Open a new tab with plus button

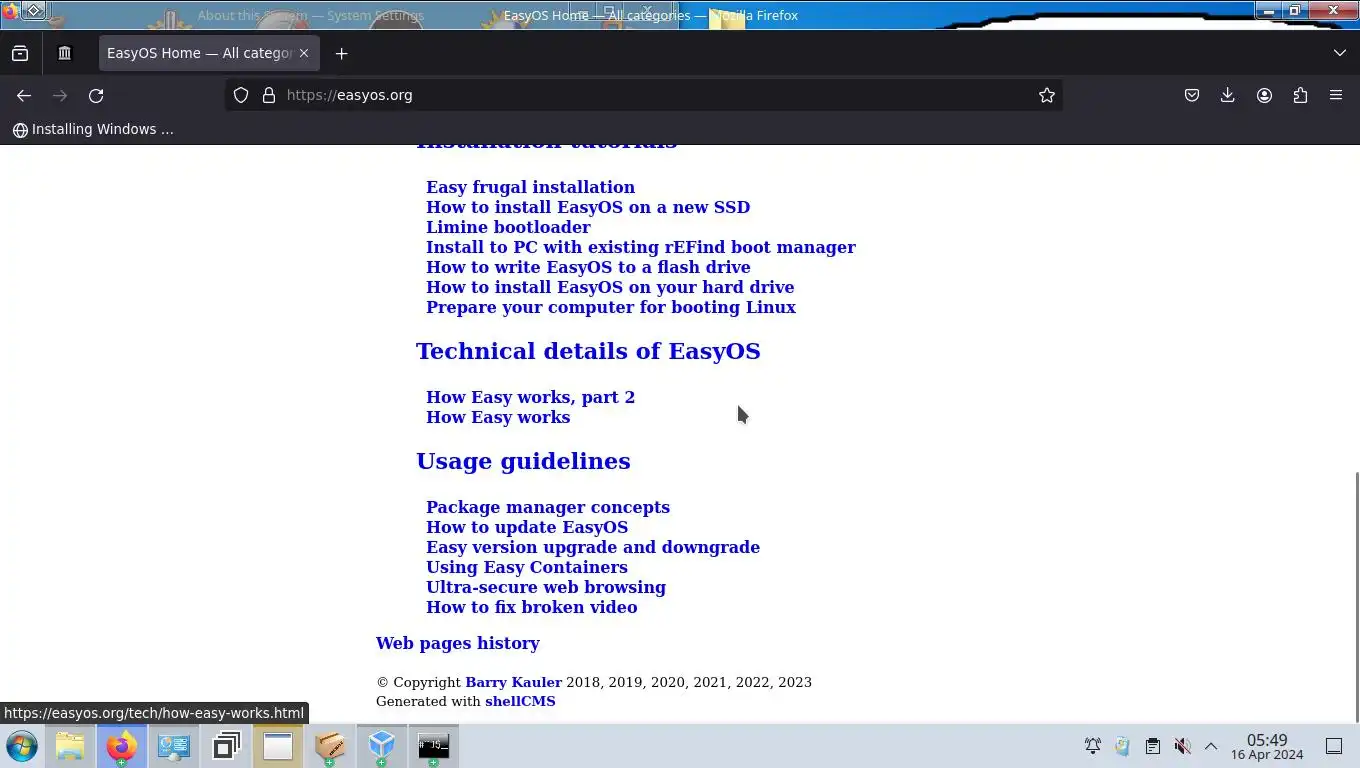(341, 53)
